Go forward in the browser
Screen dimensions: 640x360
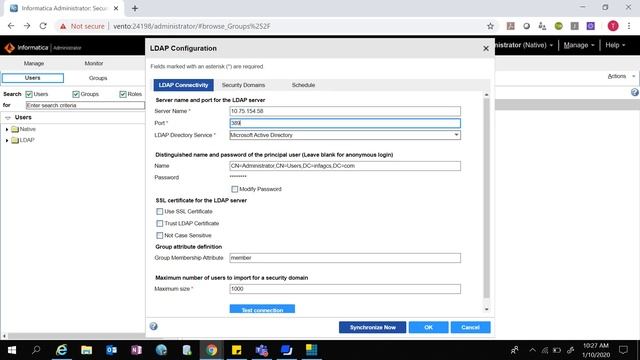[27, 26]
